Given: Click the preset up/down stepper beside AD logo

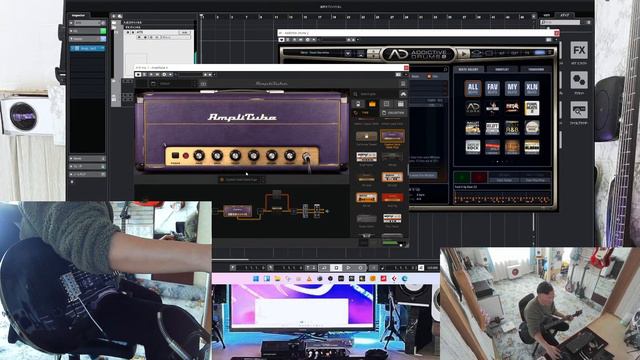Looking at the screenshot, I should click(x=373, y=53).
